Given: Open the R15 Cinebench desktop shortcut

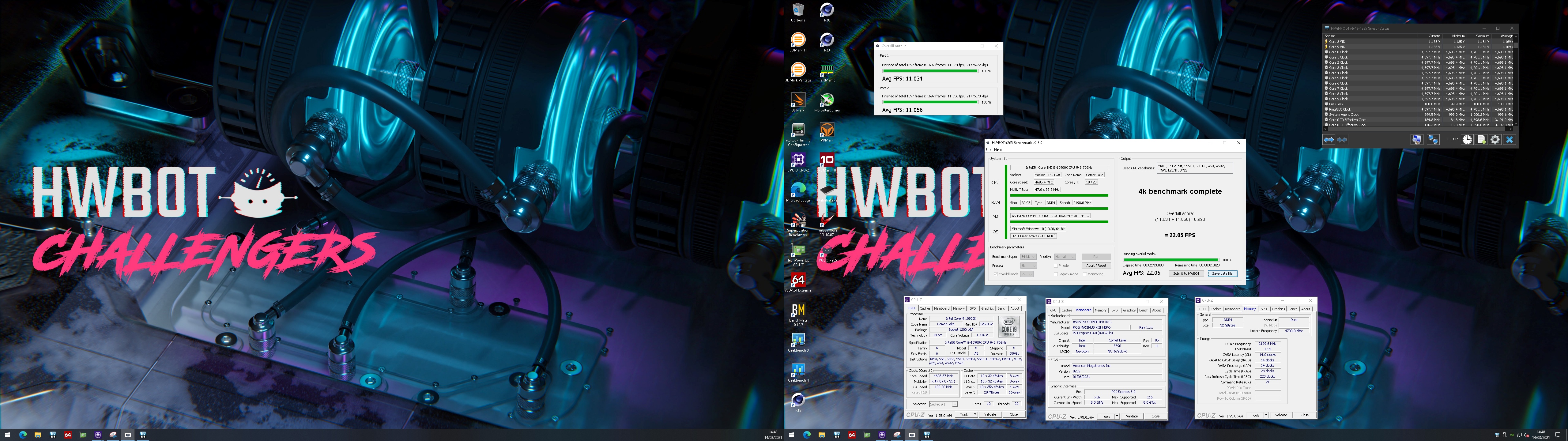Looking at the screenshot, I should [x=798, y=402].
